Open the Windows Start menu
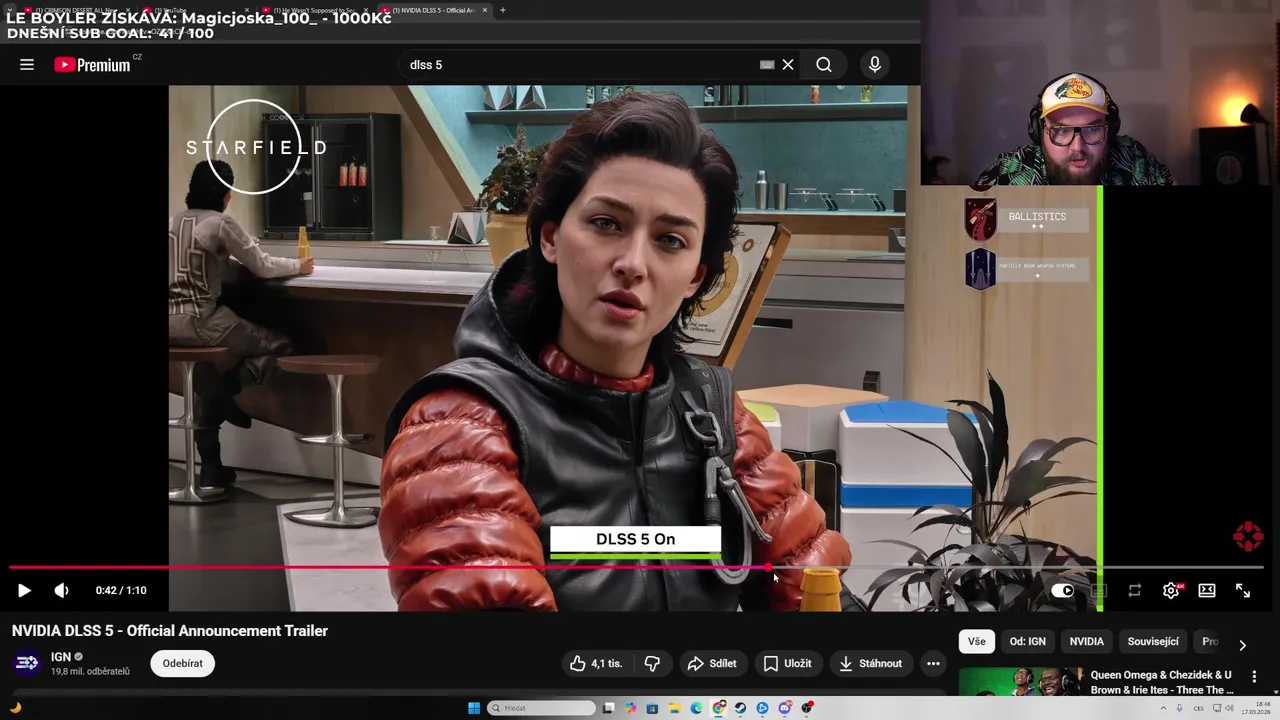Viewport: 1280px width, 720px height. coord(474,708)
